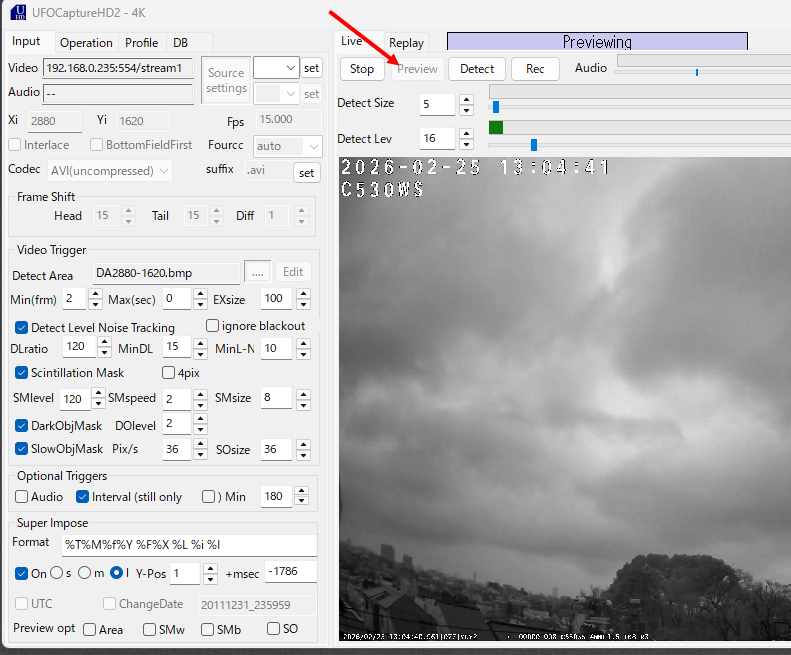
Task: Disable the Scintillation Mask checkbox
Action: 22,373
